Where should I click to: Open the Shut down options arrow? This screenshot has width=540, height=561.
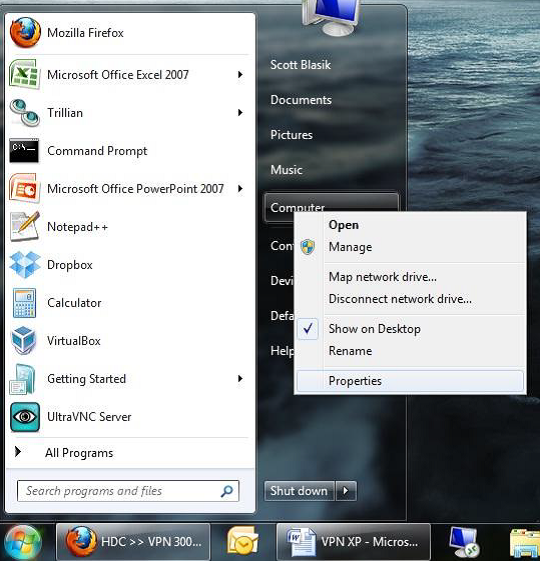coord(346,491)
